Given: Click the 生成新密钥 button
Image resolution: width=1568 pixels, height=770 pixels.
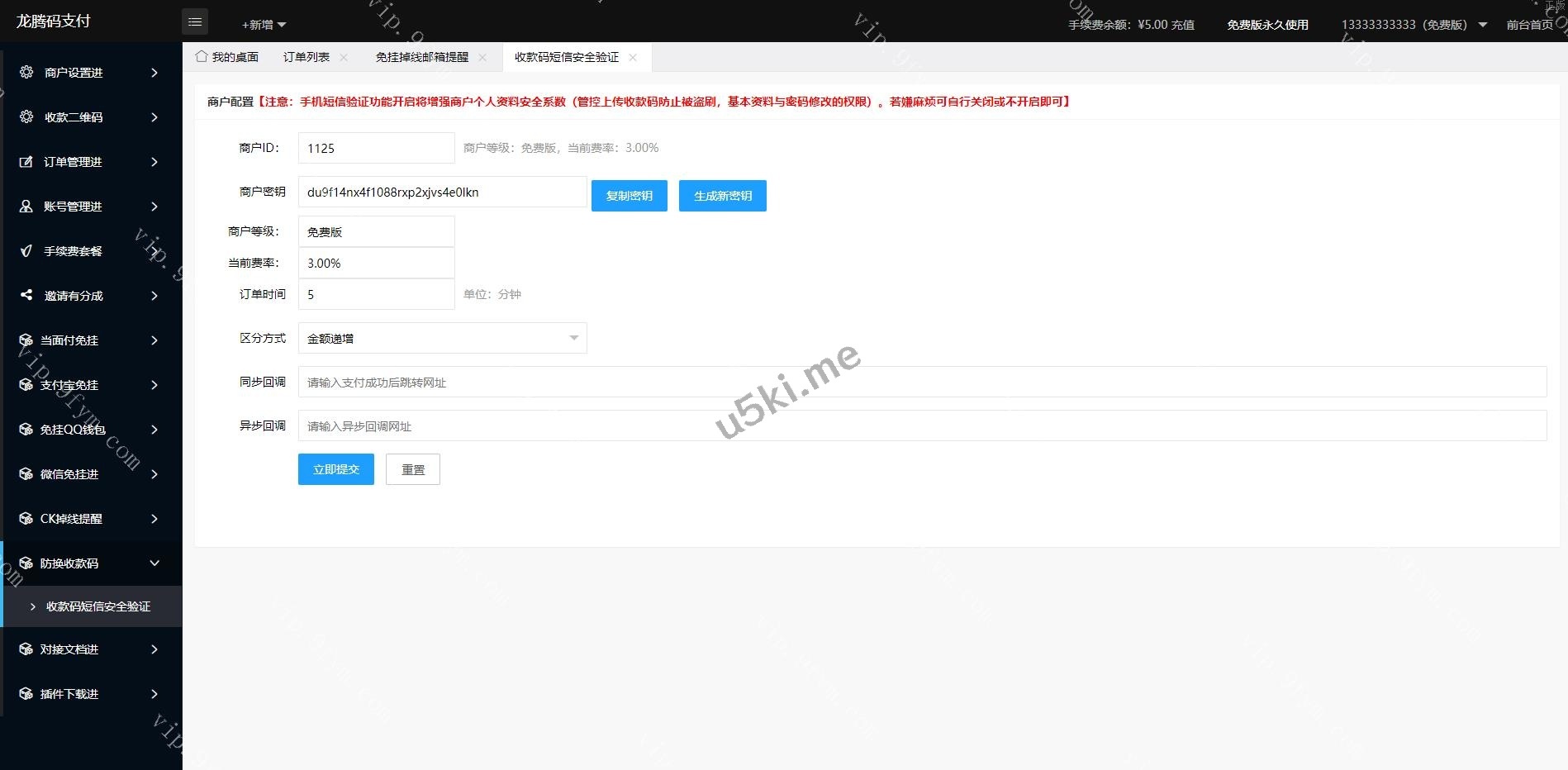Looking at the screenshot, I should (722, 196).
